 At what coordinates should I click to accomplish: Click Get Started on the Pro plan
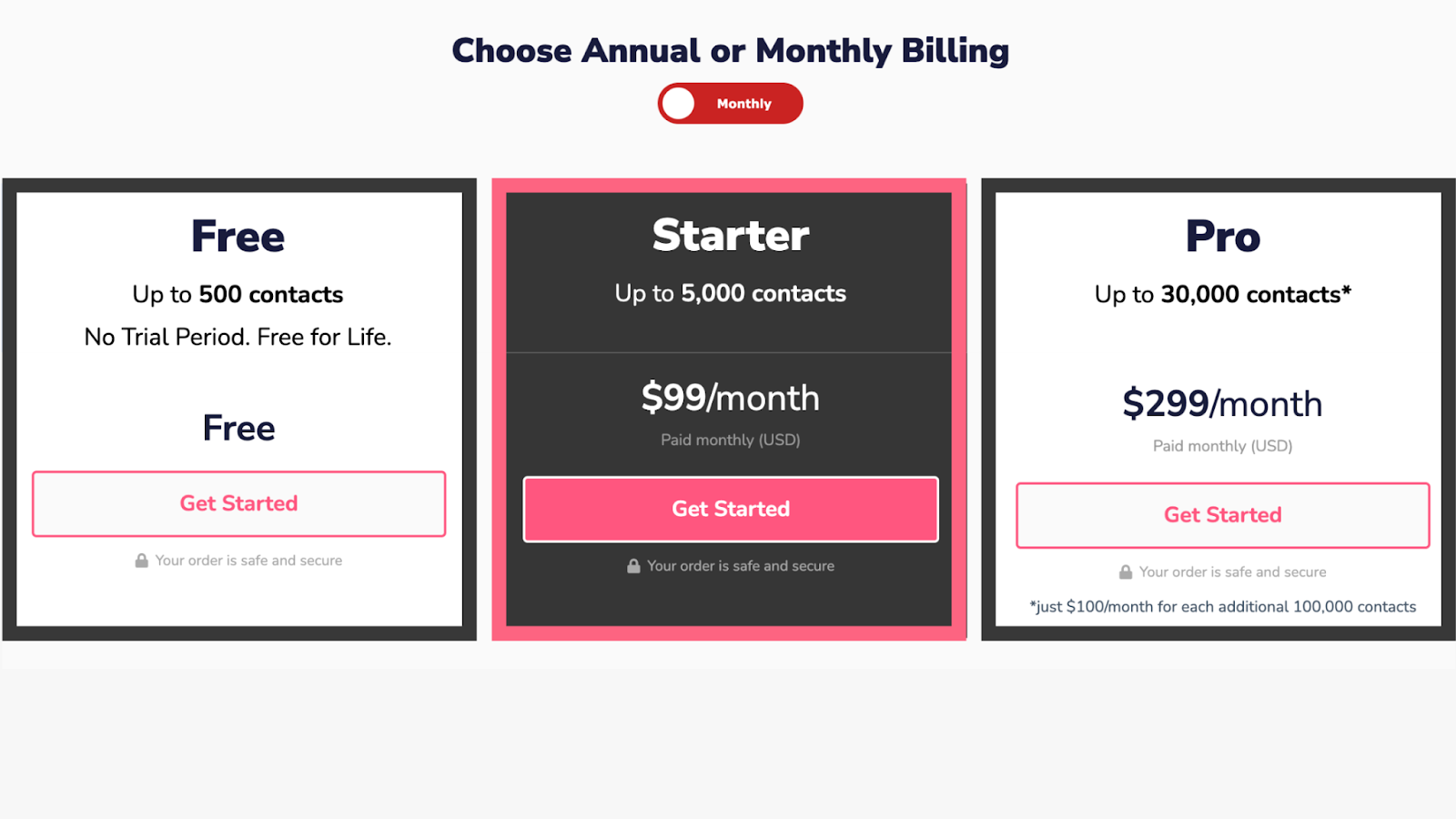pyautogui.click(x=1222, y=515)
